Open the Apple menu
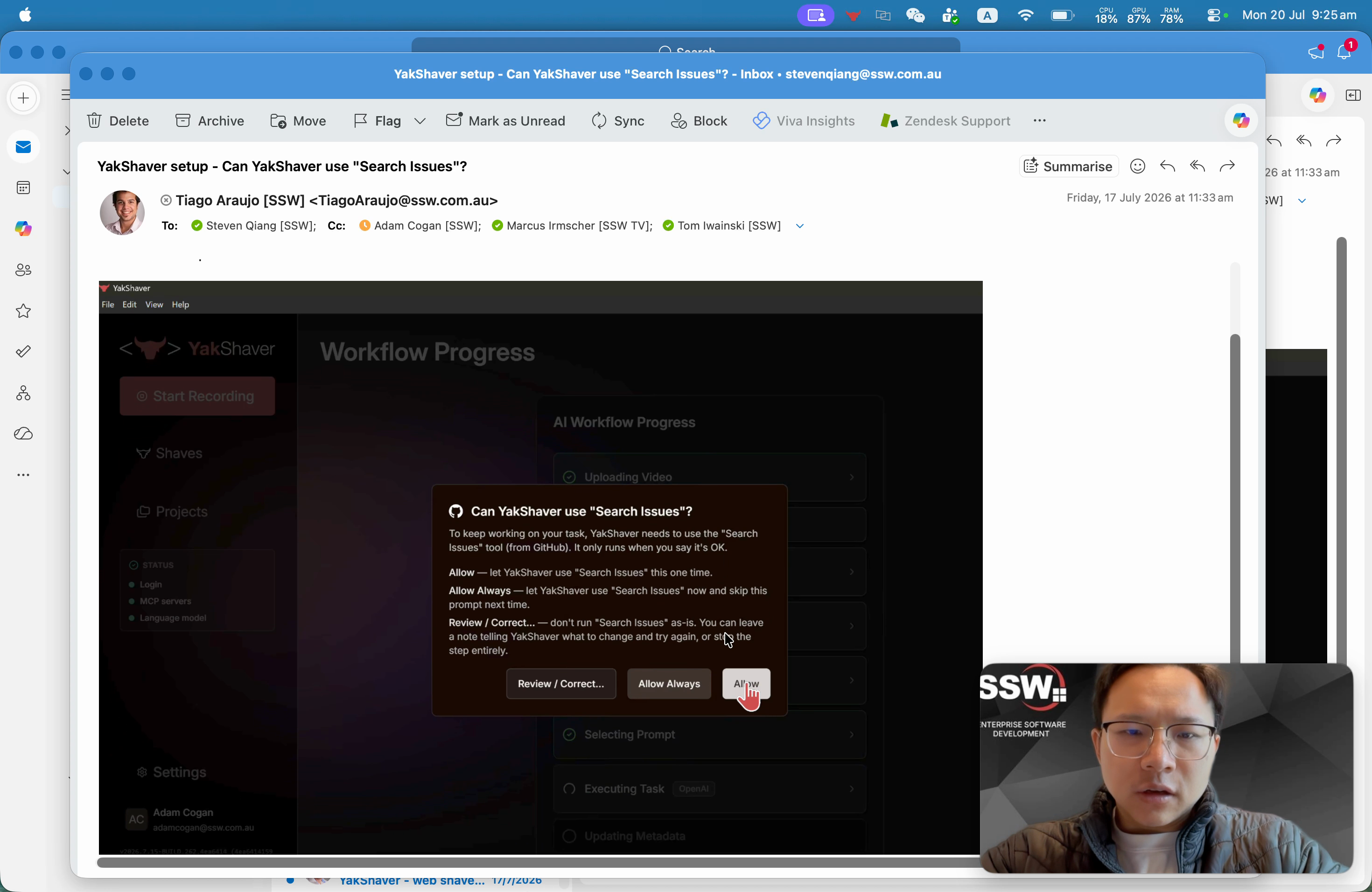Image resolution: width=1372 pixels, height=892 pixels. [25, 15]
